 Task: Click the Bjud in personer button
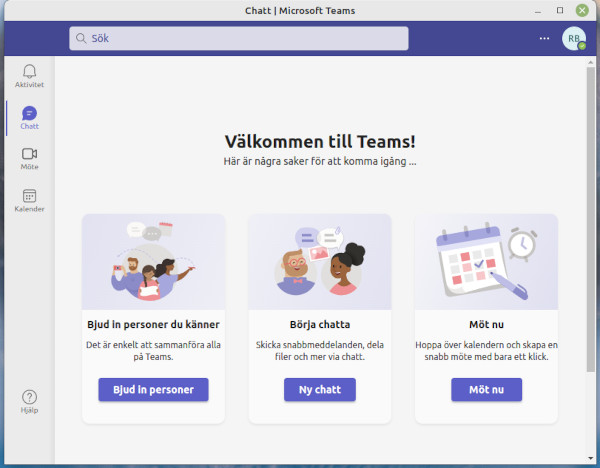[153, 390]
